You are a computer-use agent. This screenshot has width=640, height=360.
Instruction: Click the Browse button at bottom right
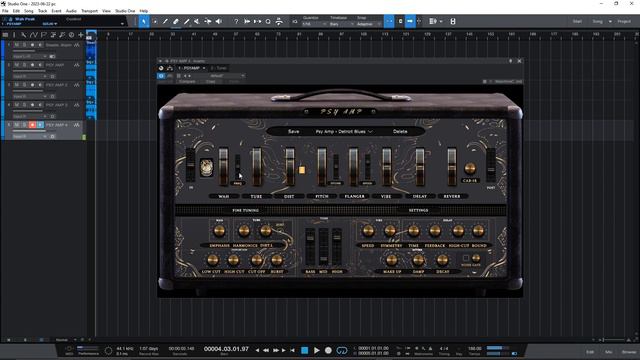tap(629, 351)
